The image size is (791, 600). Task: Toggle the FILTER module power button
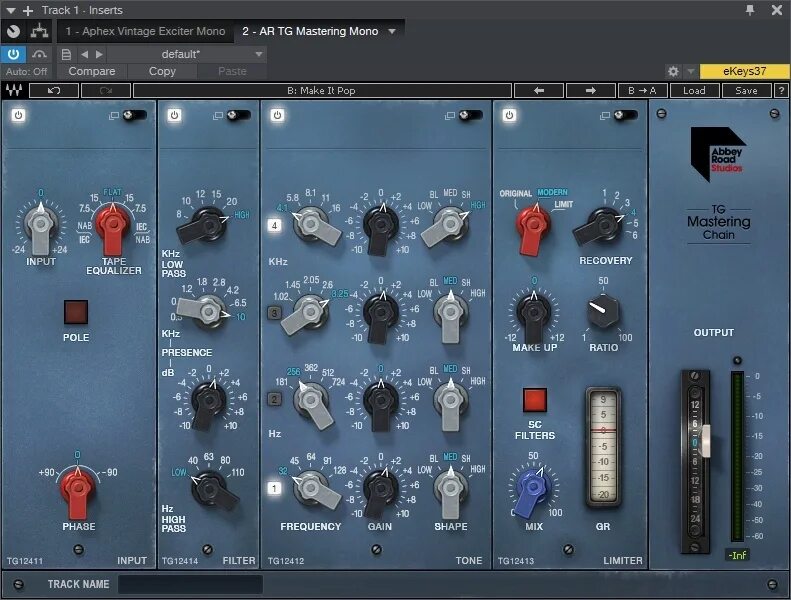(x=174, y=115)
